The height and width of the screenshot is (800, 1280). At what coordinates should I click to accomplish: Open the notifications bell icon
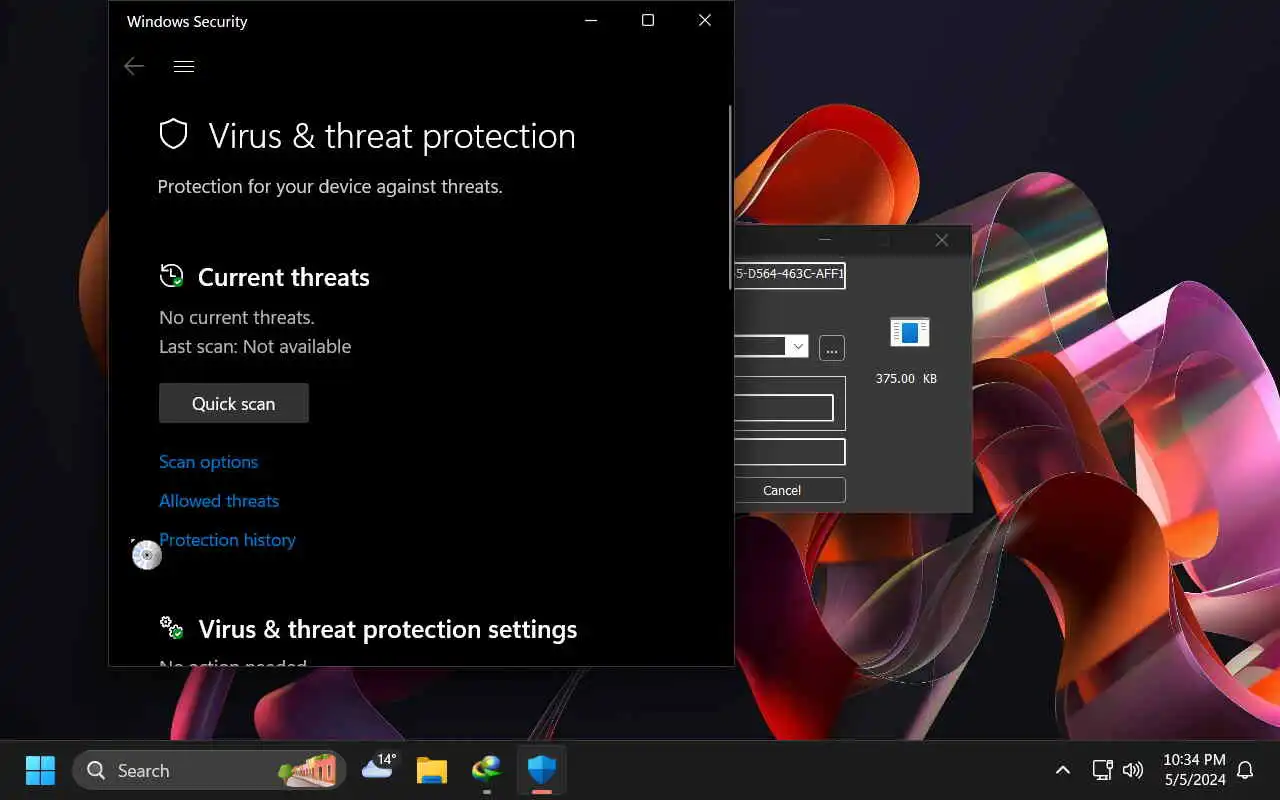point(1246,770)
